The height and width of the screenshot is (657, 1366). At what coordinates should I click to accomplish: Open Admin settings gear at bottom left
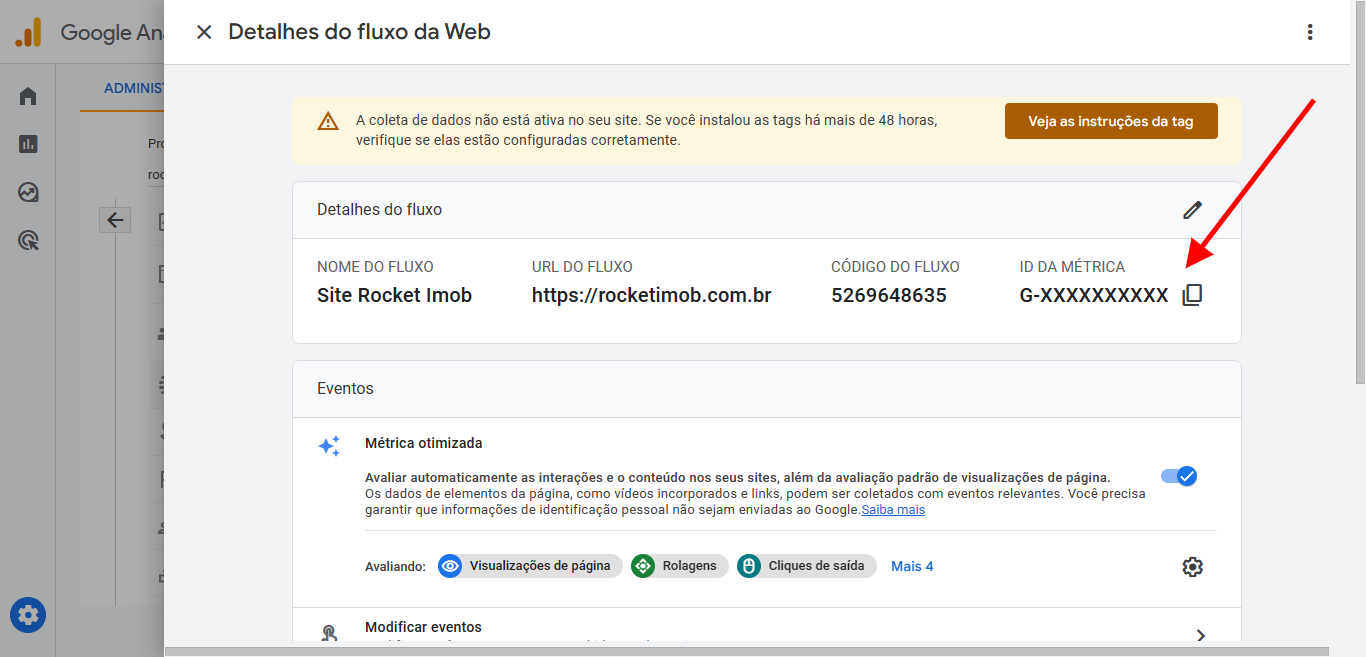tap(28, 614)
